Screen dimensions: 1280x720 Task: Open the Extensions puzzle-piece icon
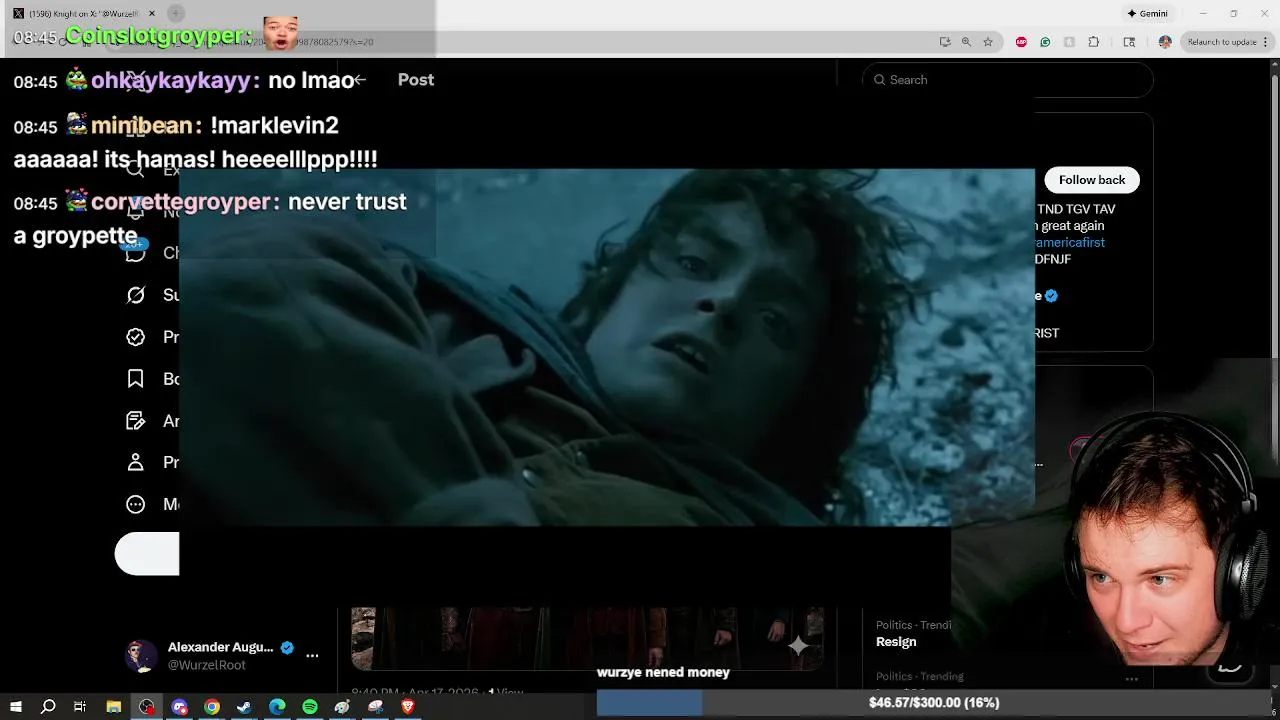pos(1093,42)
